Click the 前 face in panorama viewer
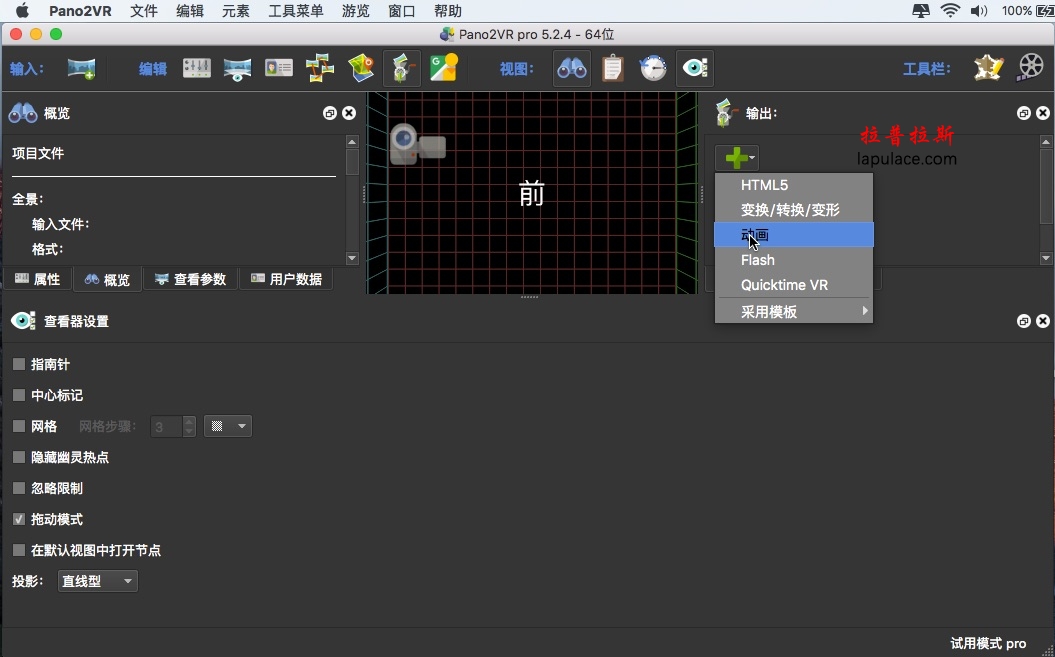Image resolution: width=1055 pixels, height=657 pixels. click(x=532, y=194)
